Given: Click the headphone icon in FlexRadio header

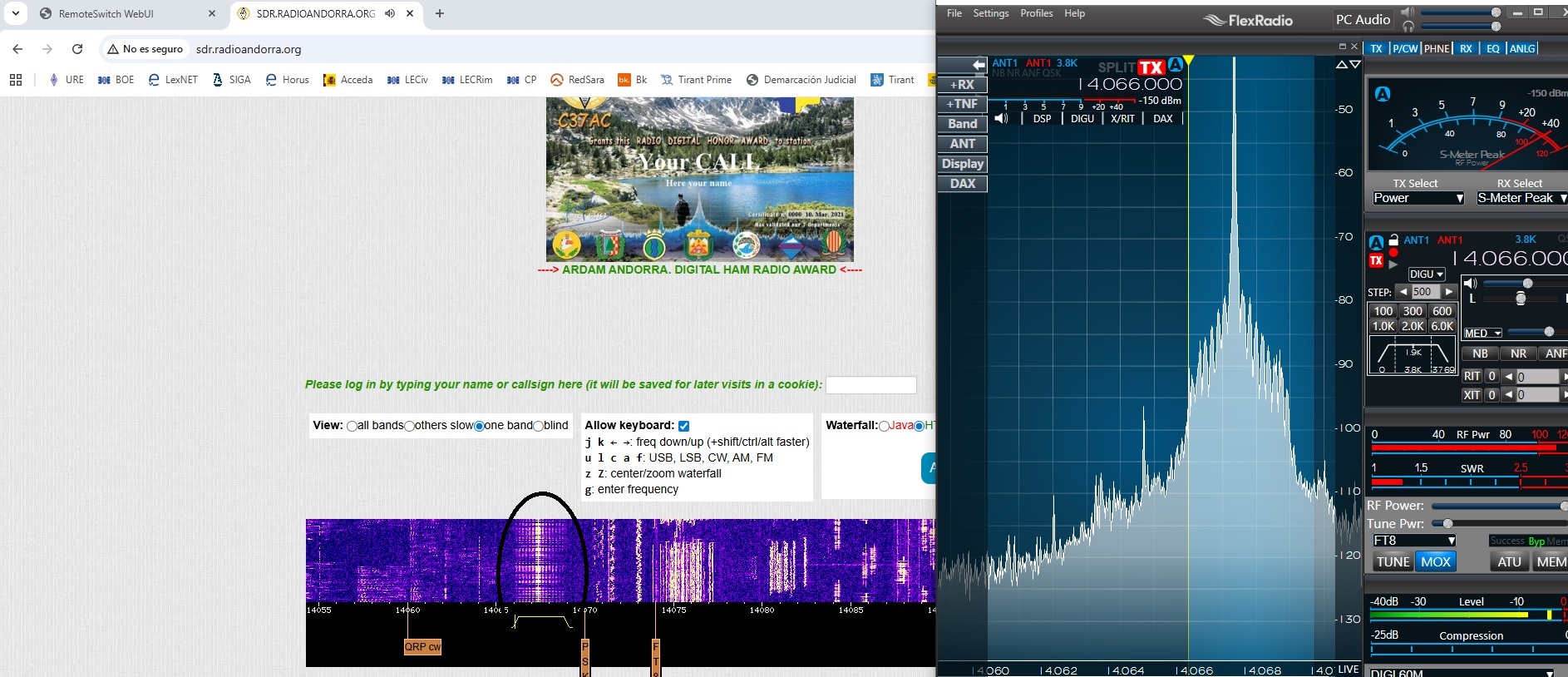Looking at the screenshot, I should coord(1408,27).
